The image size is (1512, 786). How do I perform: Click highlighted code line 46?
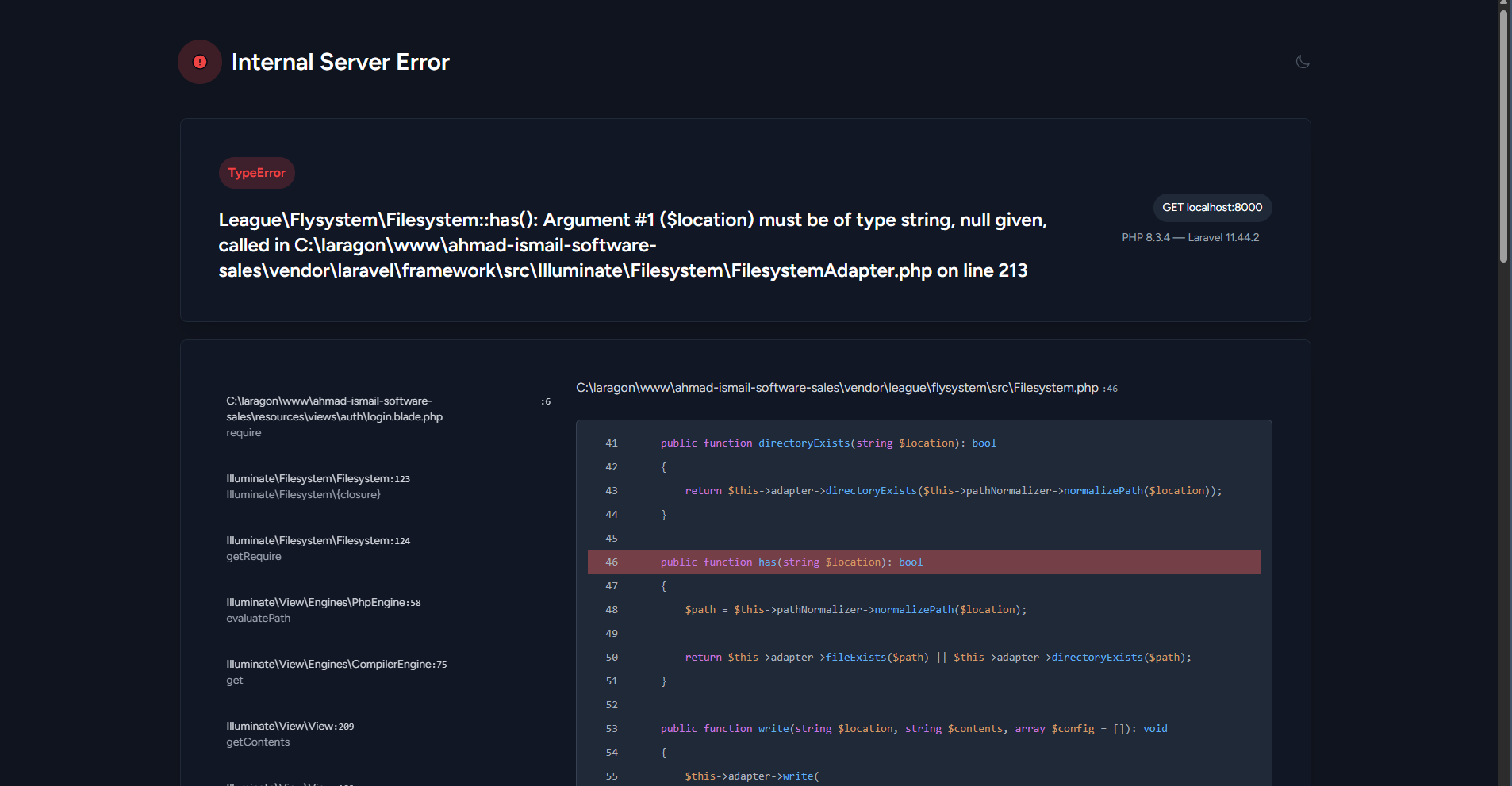point(923,562)
